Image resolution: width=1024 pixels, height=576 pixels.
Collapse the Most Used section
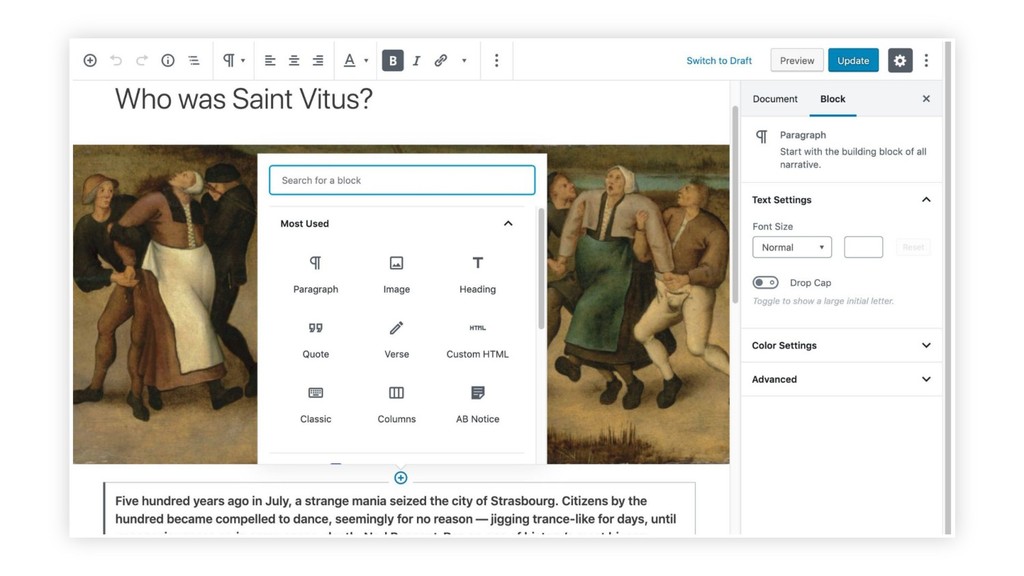pos(396,223)
